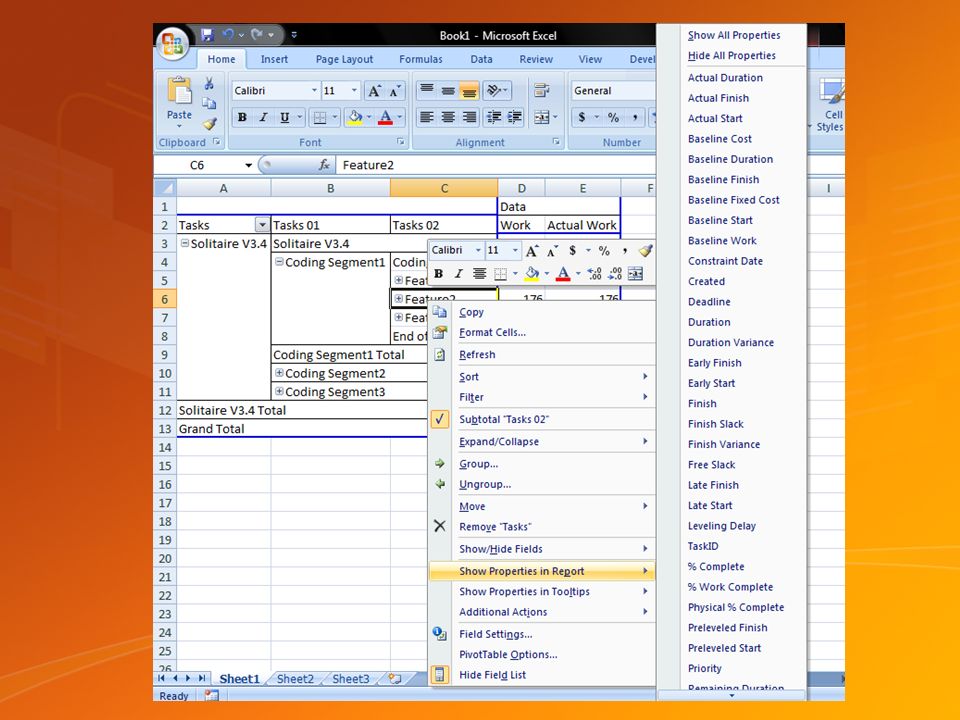
Task: Click the Cut scissors icon in Clipboard group
Action: coord(209,84)
